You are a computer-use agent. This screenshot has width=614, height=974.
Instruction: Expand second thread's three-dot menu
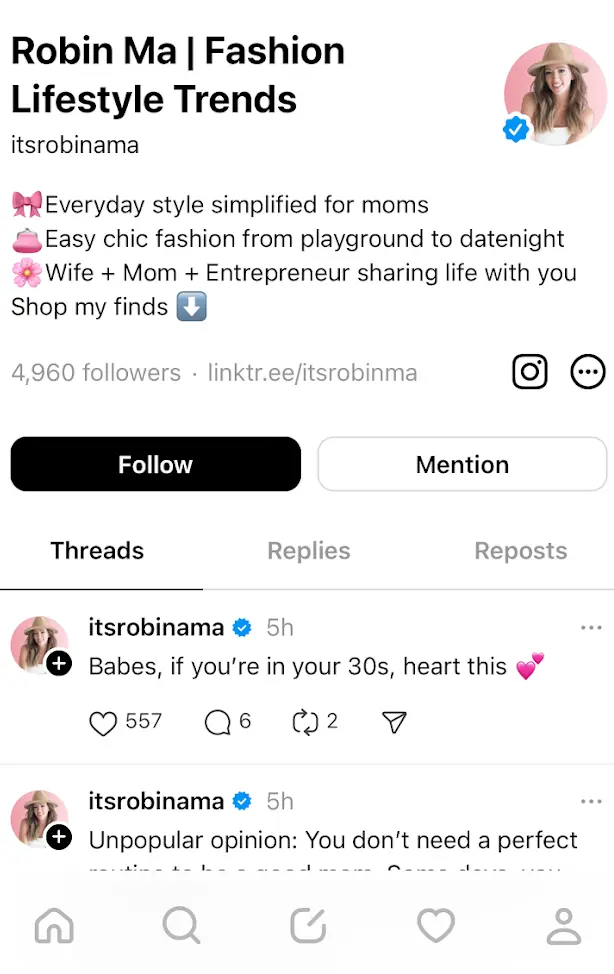591,802
